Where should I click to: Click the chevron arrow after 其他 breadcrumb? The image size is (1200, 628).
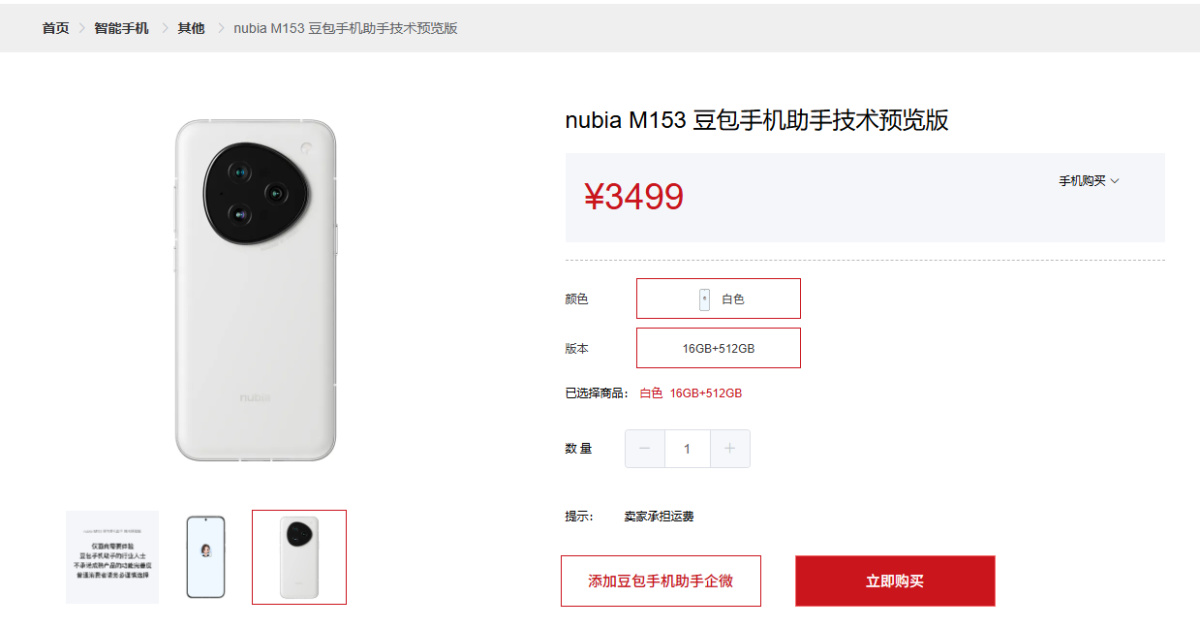point(221,28)
